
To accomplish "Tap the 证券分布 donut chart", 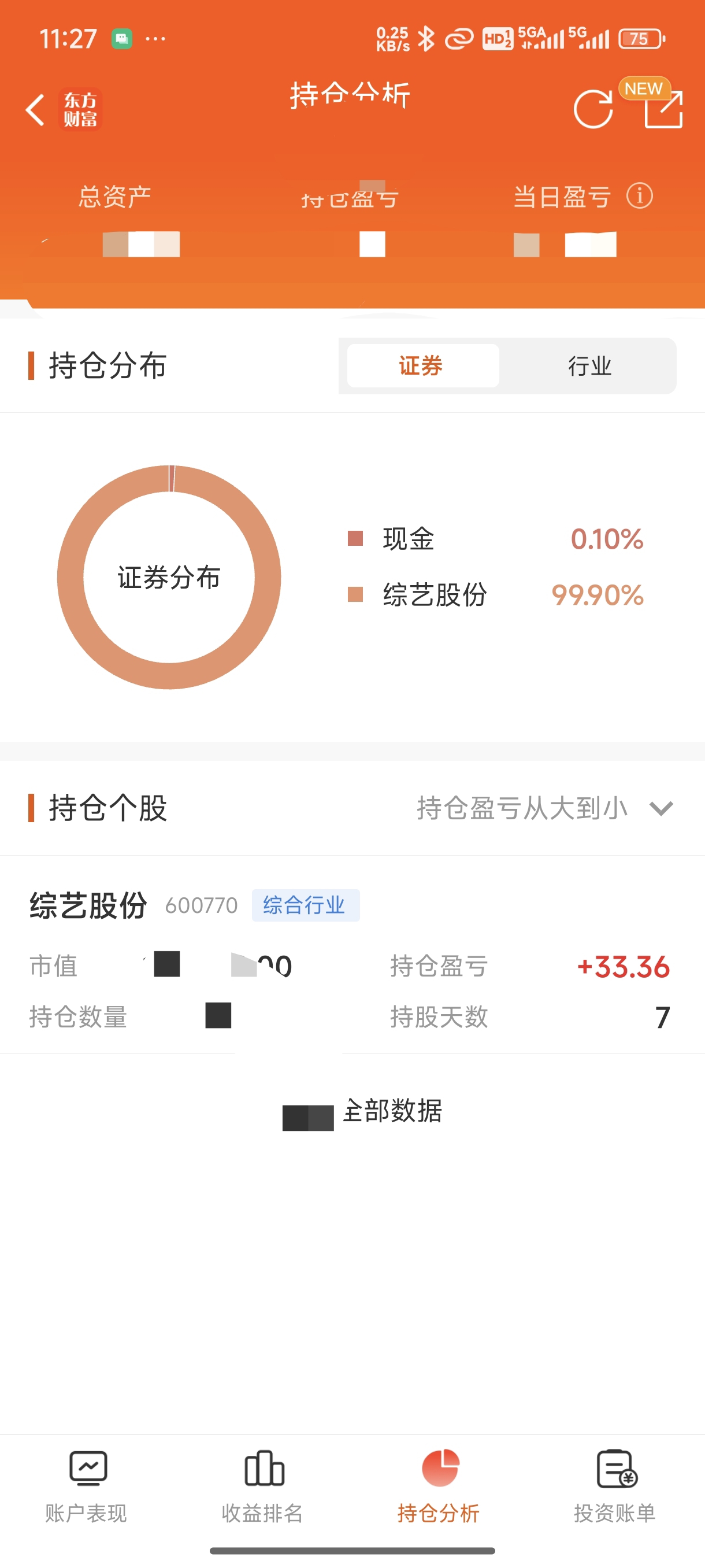I will [169, 577].
